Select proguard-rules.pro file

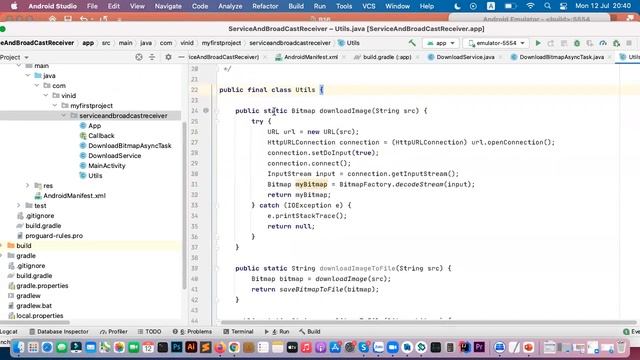pyautogui.click(x=50, y=236)
